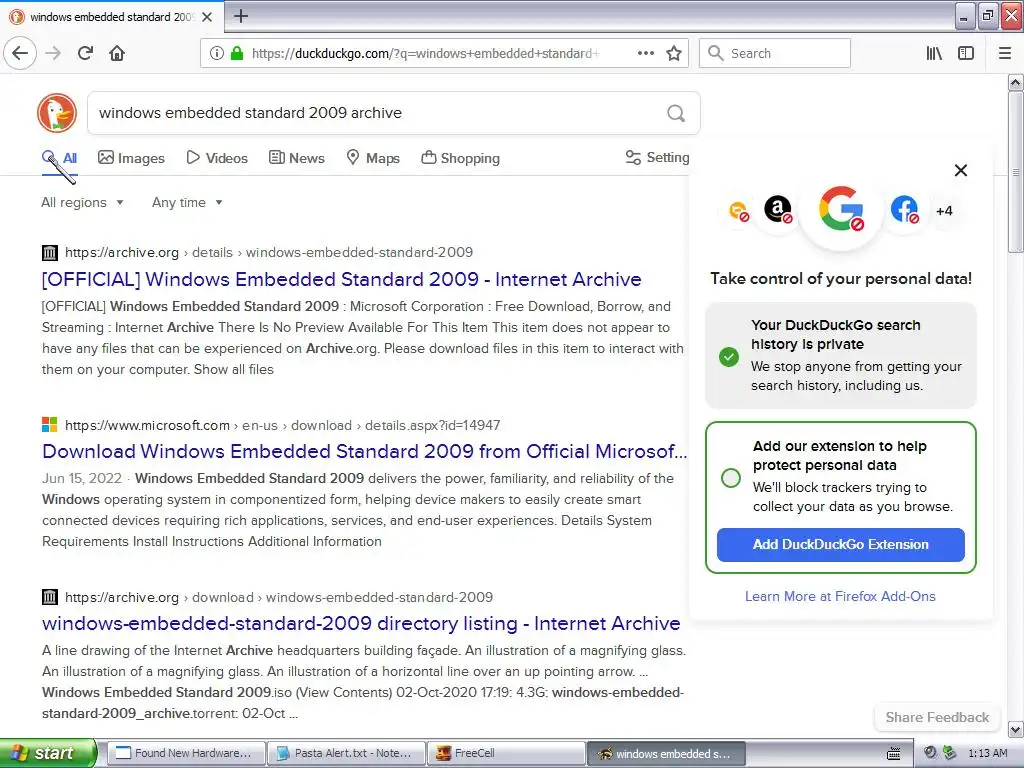The image size is (1024, 768).
Task: Click the 1:13 AM taskbar clock
Action: pyautogui.click(x=987, y=754)
